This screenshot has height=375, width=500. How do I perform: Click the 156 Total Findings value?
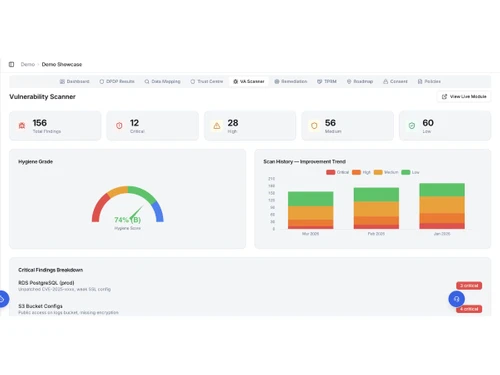(40, 123)
